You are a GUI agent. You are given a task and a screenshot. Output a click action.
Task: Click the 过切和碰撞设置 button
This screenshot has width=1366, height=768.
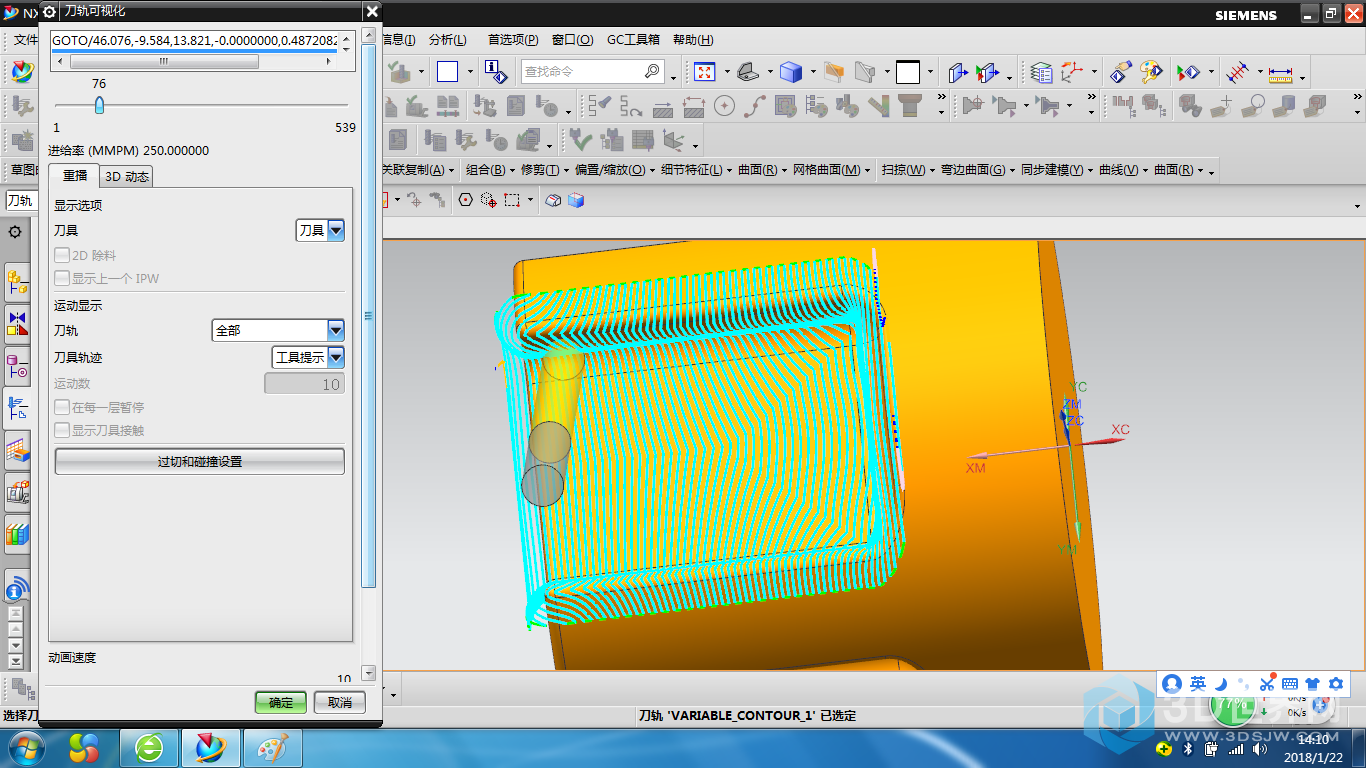pyautogui.click(x=200, y=462)
